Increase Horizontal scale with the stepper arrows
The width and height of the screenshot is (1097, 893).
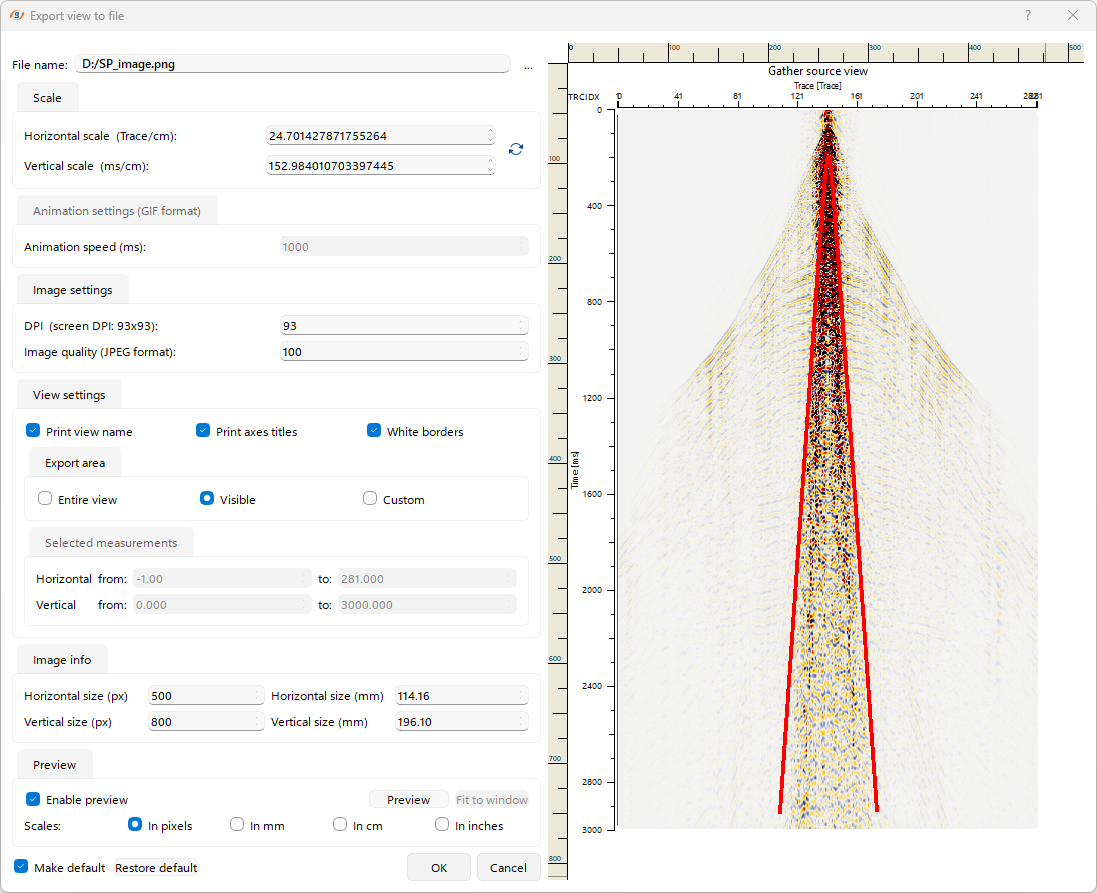click(489, 131)
